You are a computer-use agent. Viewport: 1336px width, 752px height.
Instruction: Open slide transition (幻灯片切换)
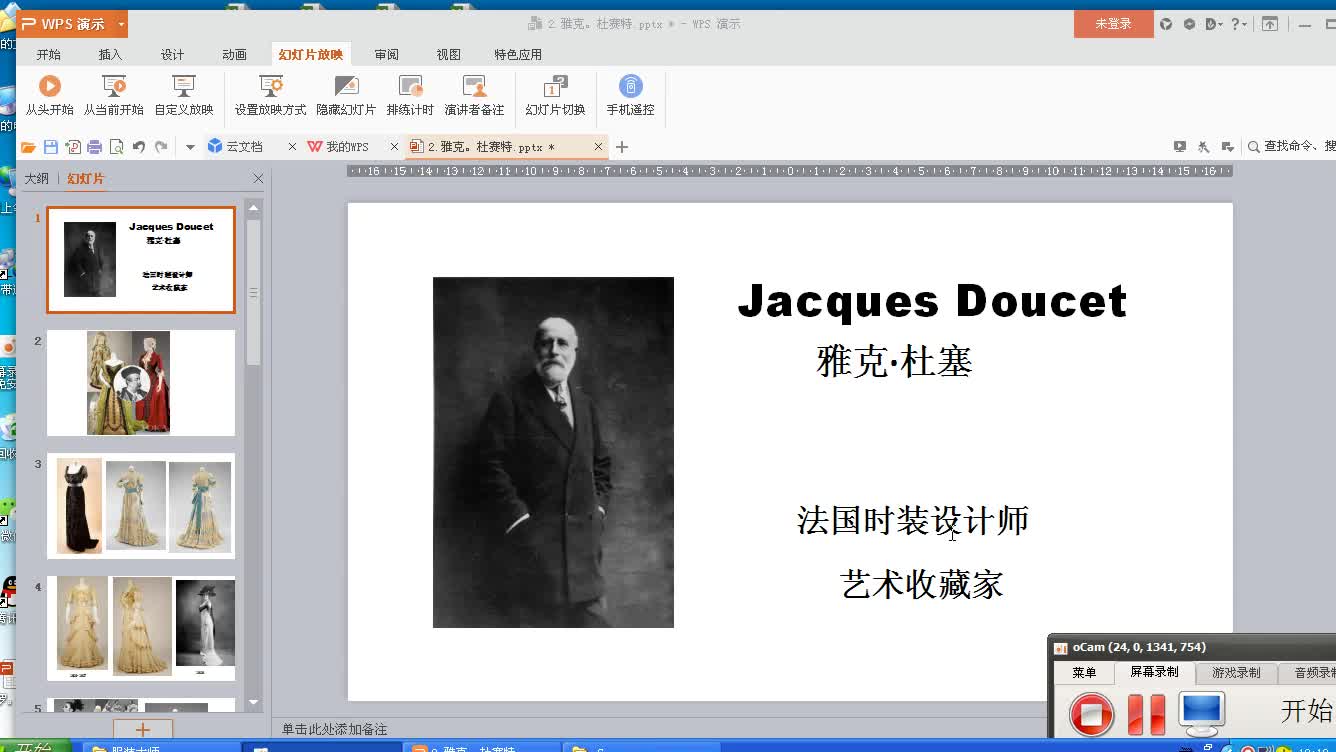[555, 96]
